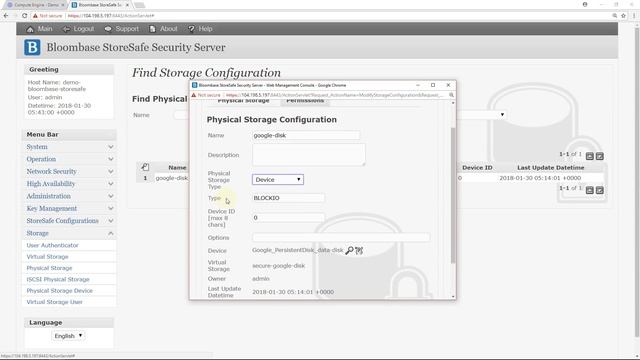Screen dimensions: 640x360
Task: Switch to the Bloombase StoreSafe browser tab
Action: (99, 5)
